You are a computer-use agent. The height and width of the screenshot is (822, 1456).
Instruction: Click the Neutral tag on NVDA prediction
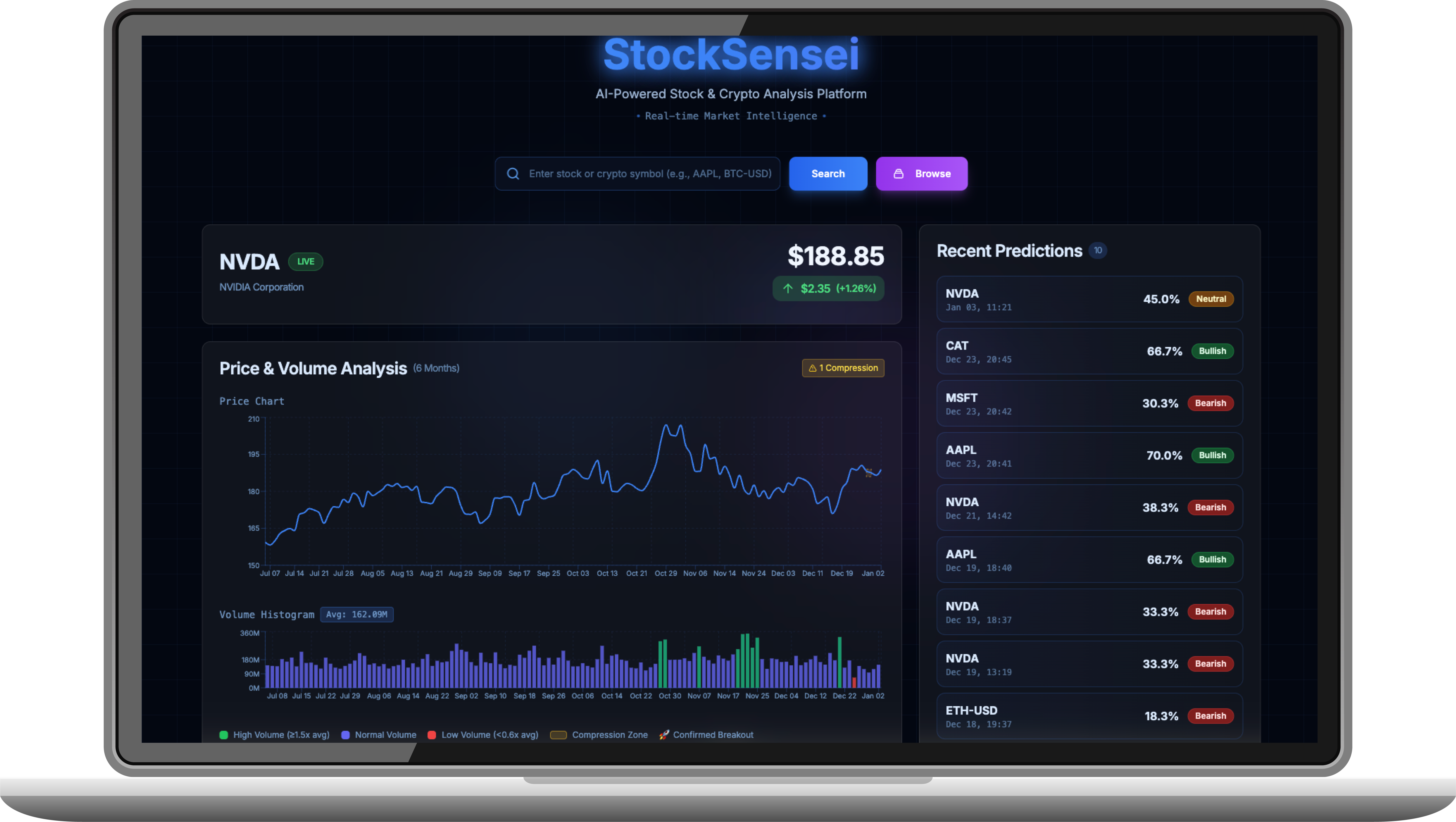[1211, 299]
